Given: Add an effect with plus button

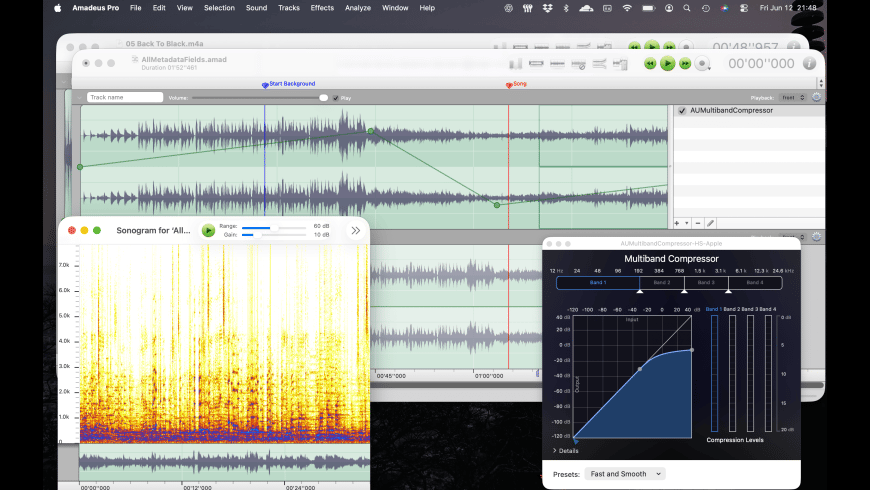Looking at the screenshot, I should click(677, 223).
